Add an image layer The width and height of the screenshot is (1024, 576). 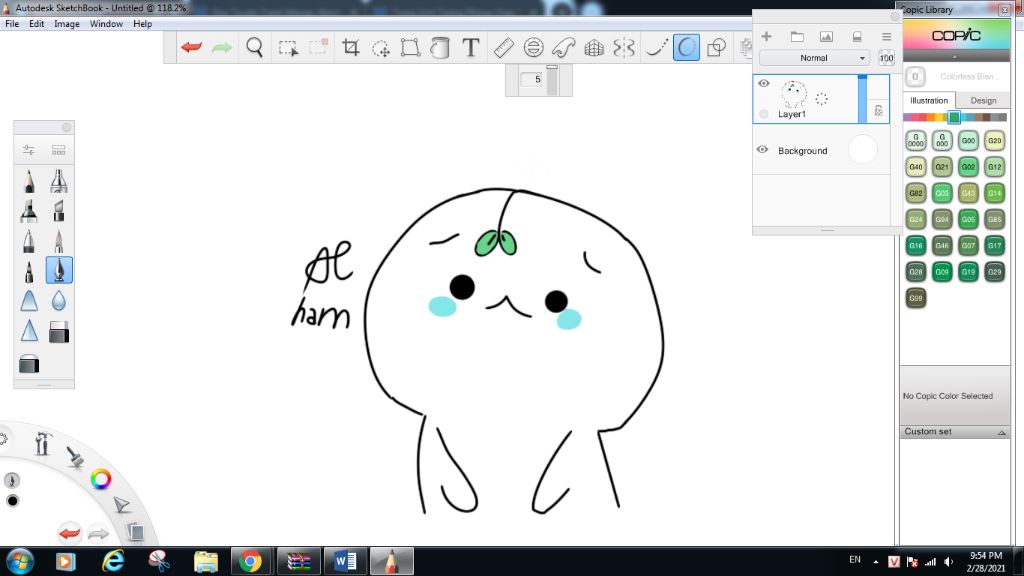pyautogui.click(x=826, y=37)
